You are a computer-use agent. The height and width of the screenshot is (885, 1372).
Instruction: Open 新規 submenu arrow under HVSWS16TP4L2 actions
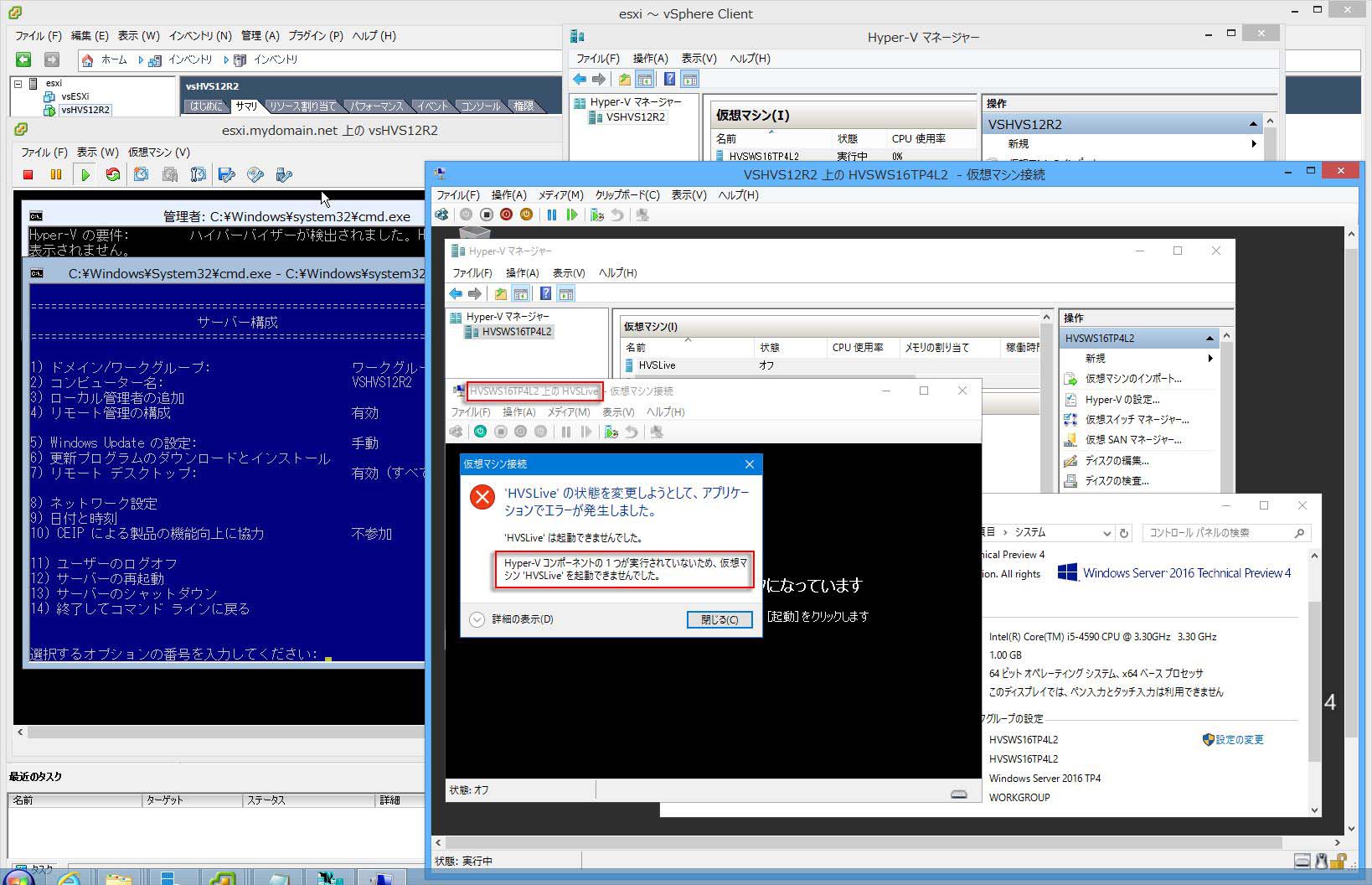tap(1210, 359)
